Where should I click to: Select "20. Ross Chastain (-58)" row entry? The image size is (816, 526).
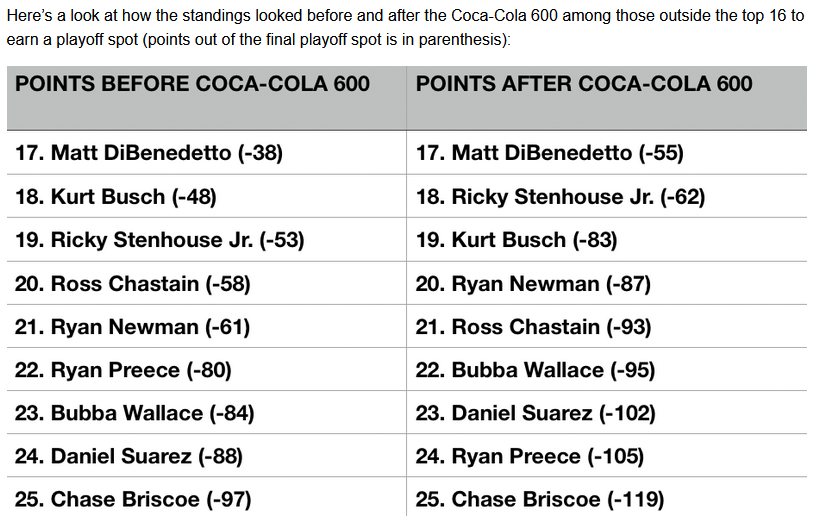point(133,284)
